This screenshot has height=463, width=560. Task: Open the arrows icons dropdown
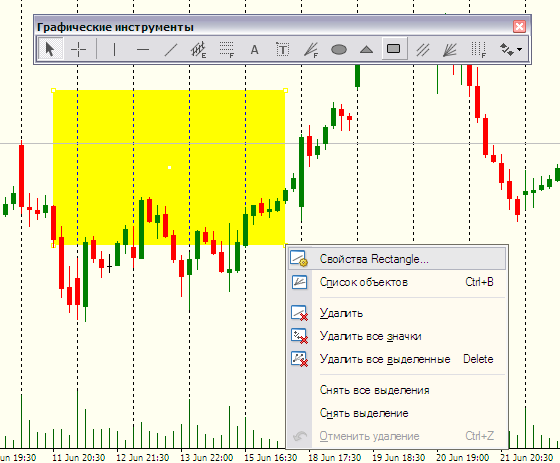click(x=511, y=49)
